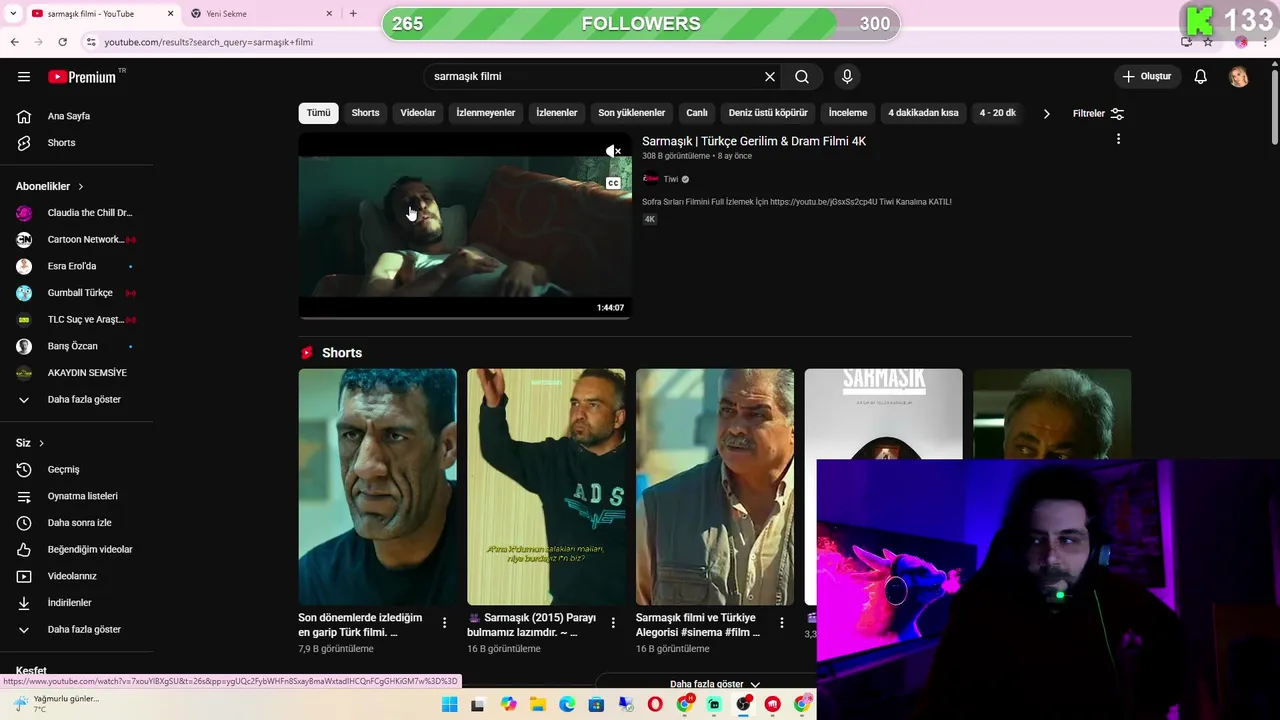
Task: Select the 4 dakikadan kısa chip
Action: (x=923, y=113)
